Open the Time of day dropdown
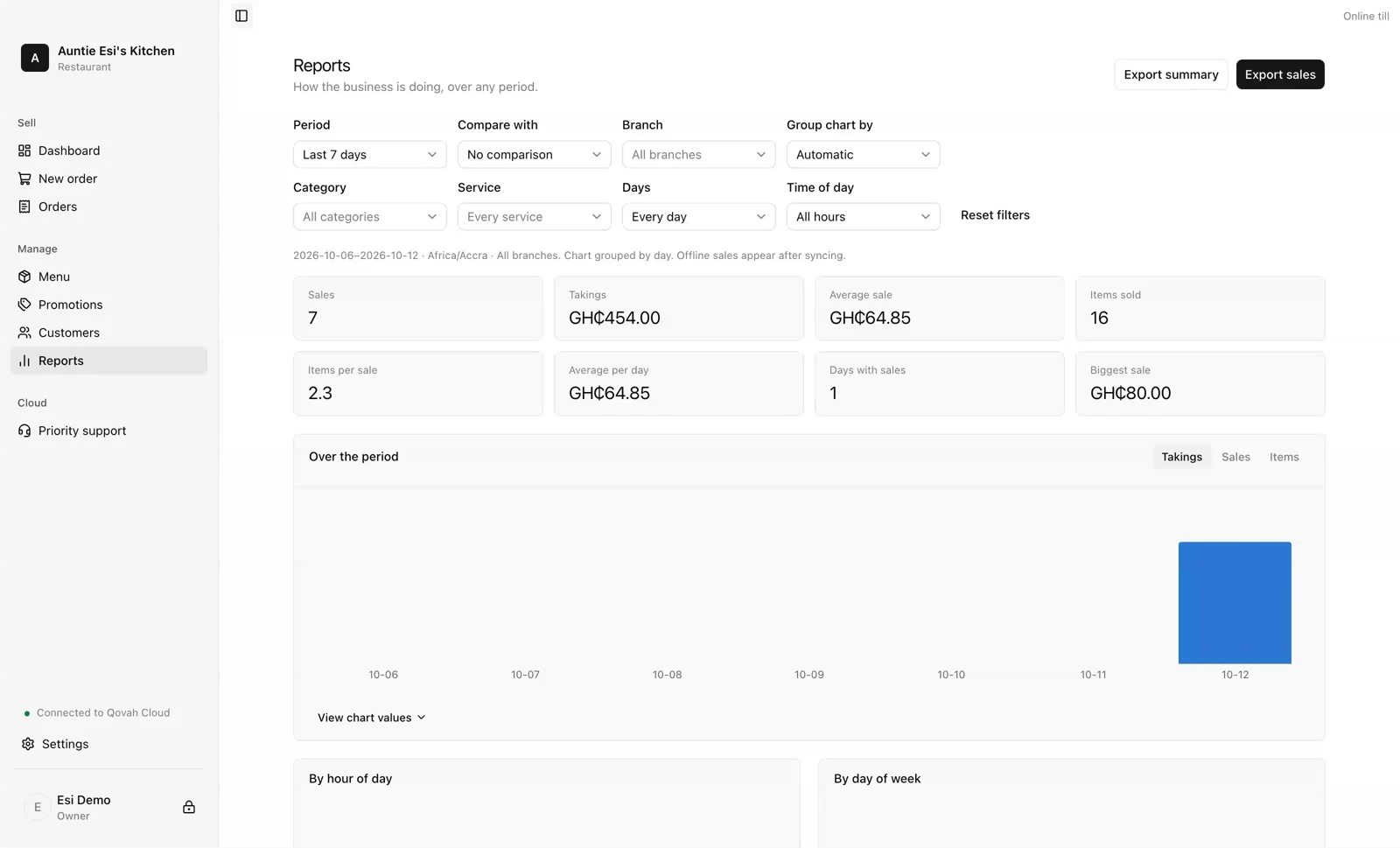The image size is (1400, 848). [863, 216]
